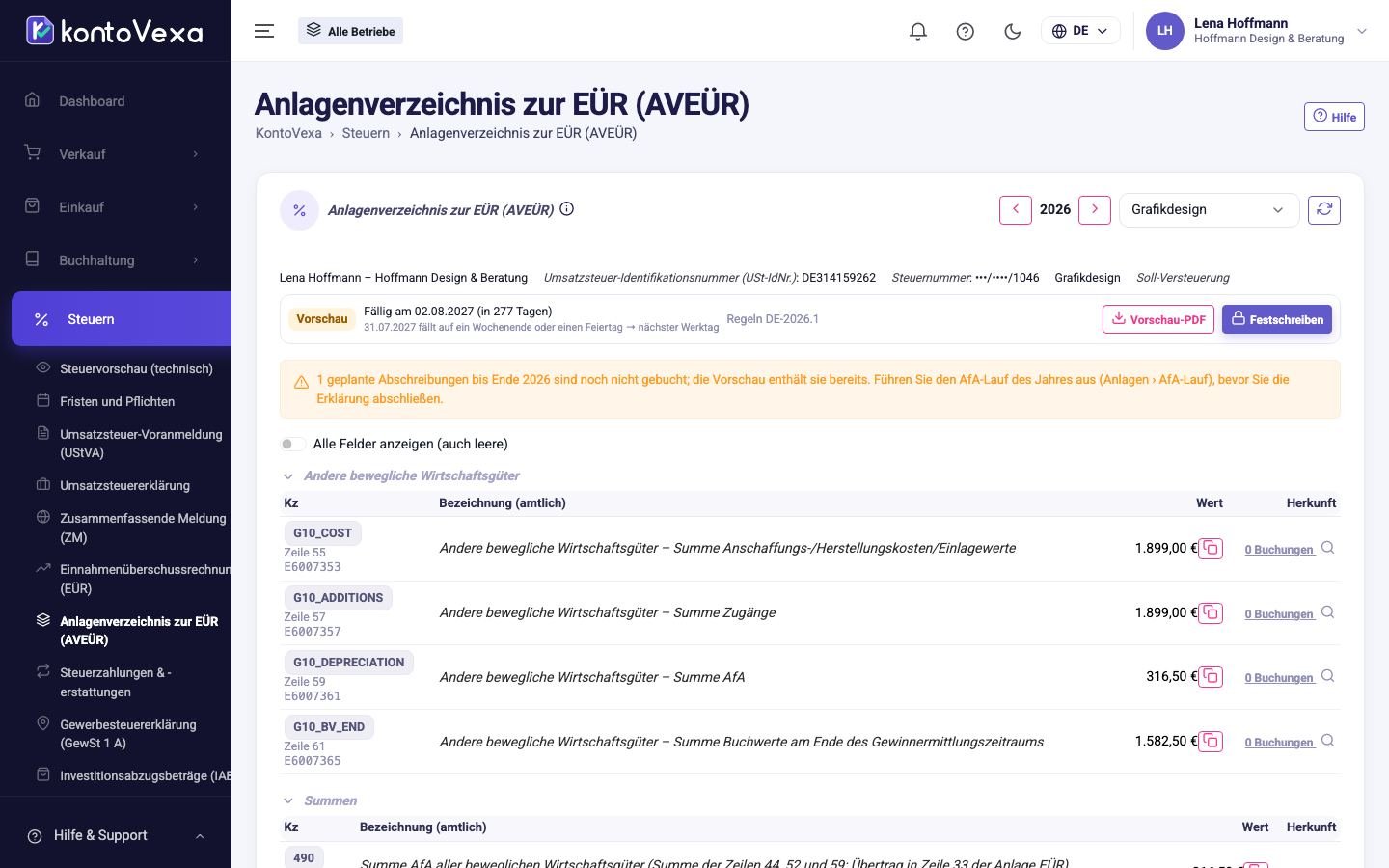Screen dimensions: 1389x868
Task: Open the notifications bell
Action: [918, 31]
